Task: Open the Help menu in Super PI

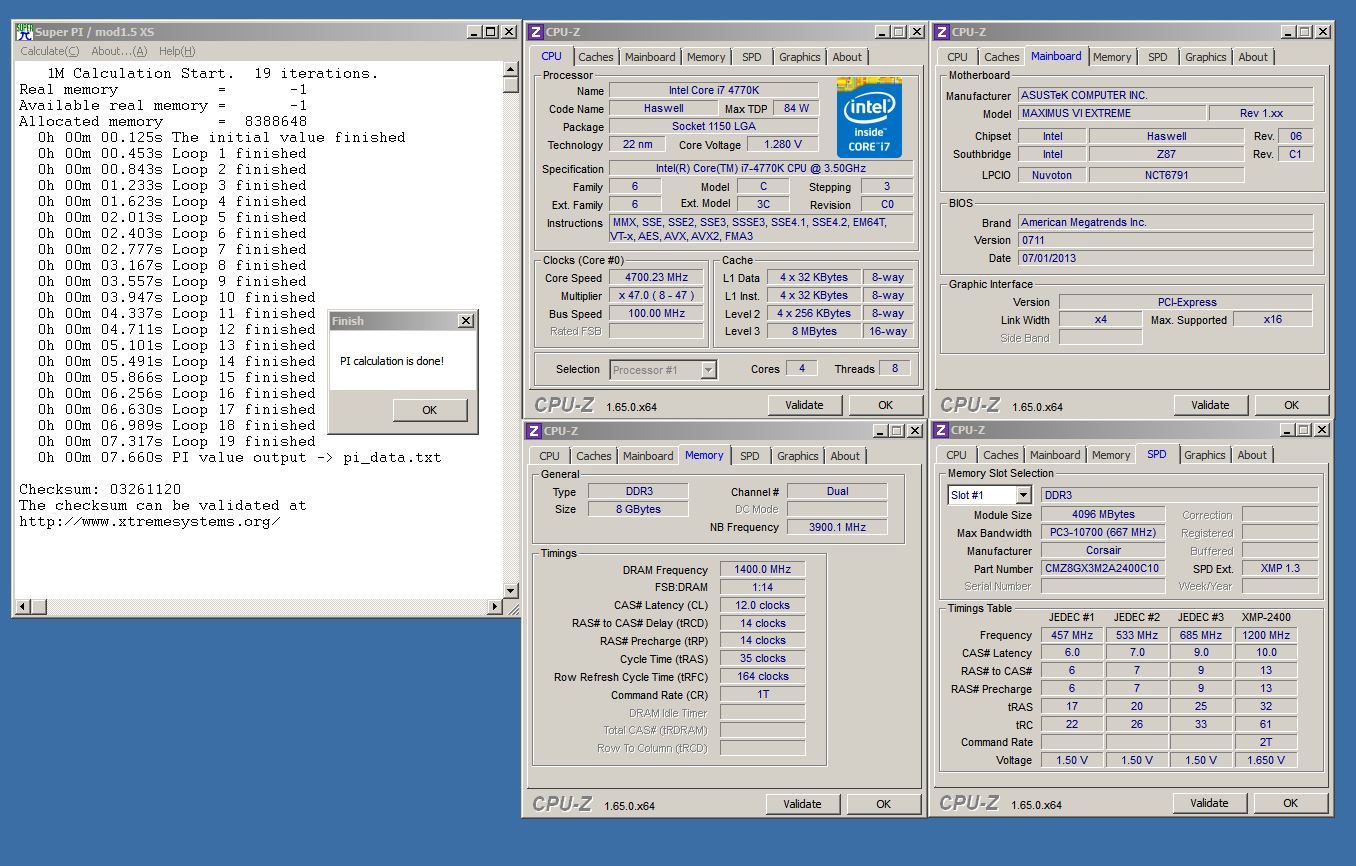Action: tap(177, 51)
